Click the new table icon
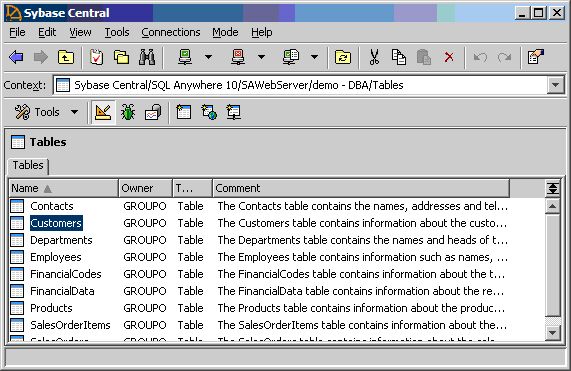Screen dimensions: 571x371 (x=184, y=113)
